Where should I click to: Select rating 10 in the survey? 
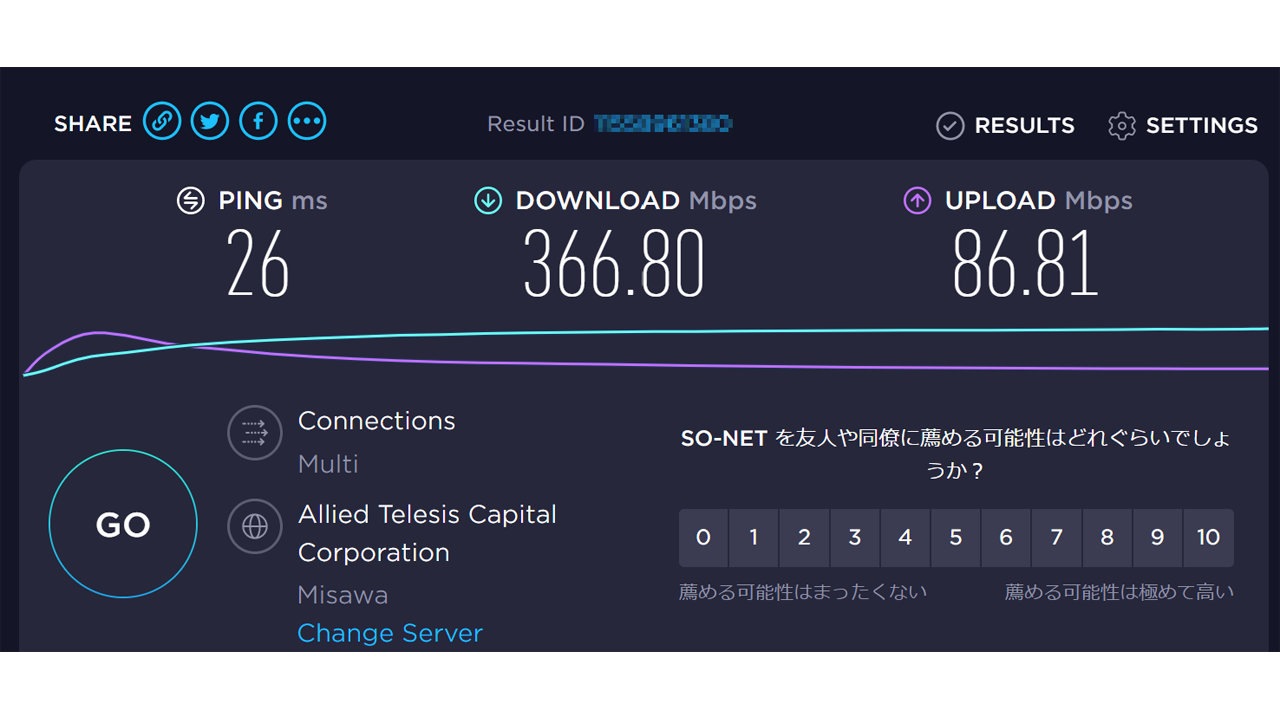click(1208, 538)
